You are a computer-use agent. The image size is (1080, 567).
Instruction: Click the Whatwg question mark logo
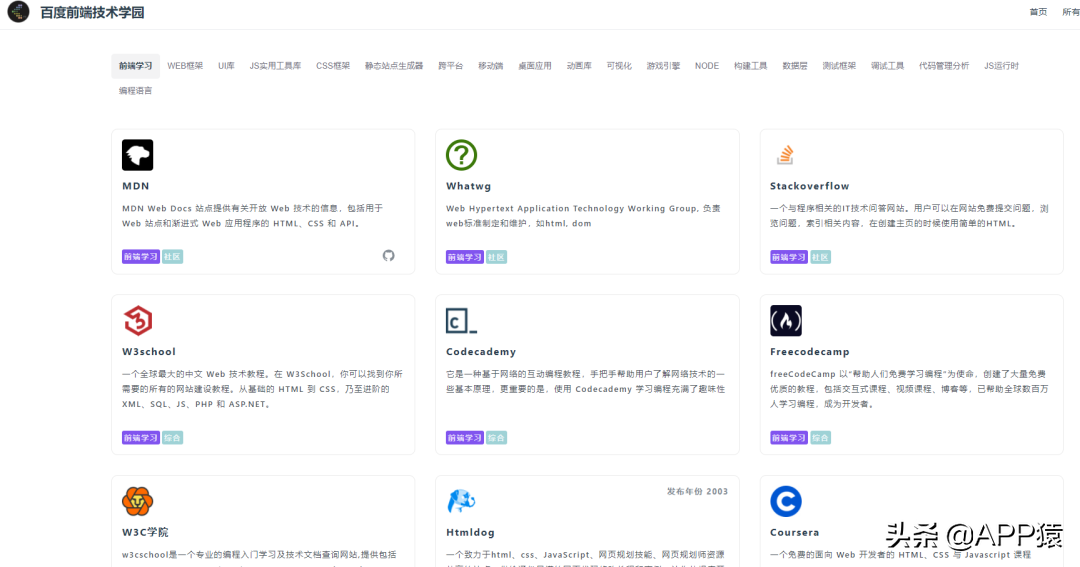pos(461,155)
